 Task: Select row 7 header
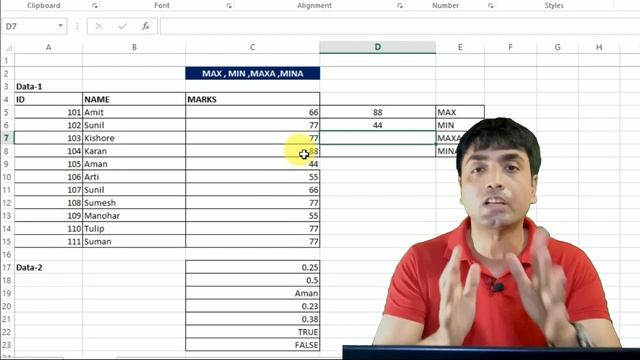click(x=7, y=138)
